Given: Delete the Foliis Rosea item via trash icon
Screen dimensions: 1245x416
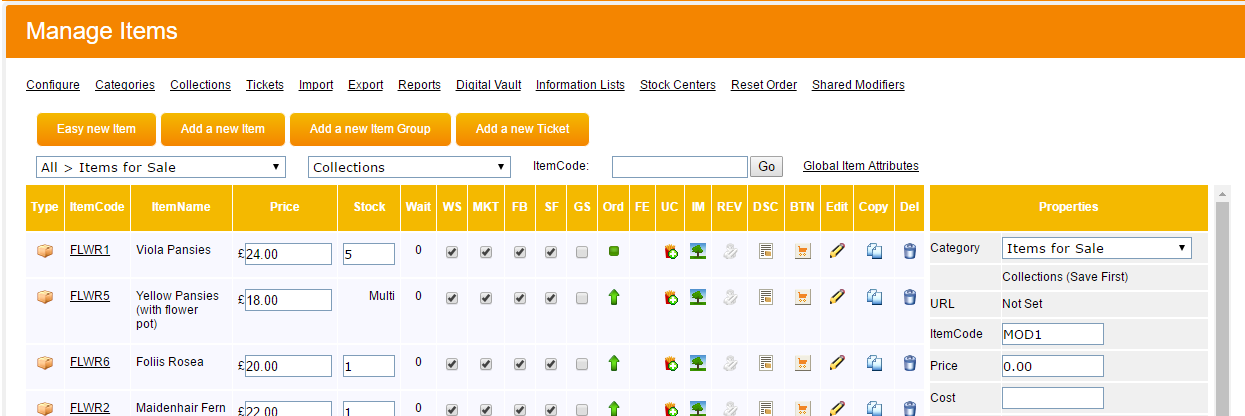Looking at the screenshot, I should pos(909,365).
